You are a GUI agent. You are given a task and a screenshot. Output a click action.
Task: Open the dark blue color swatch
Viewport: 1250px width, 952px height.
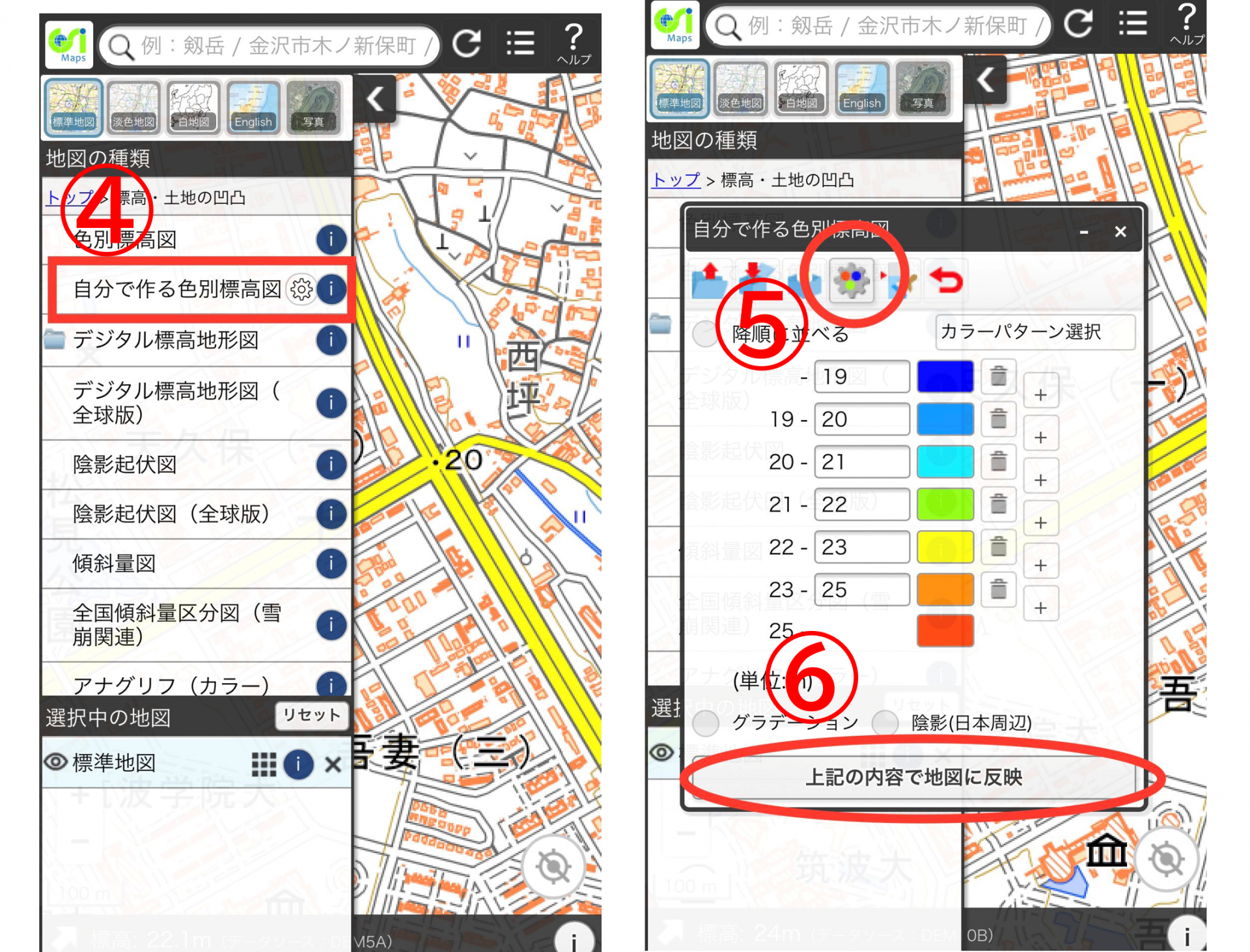coord(945,376)
